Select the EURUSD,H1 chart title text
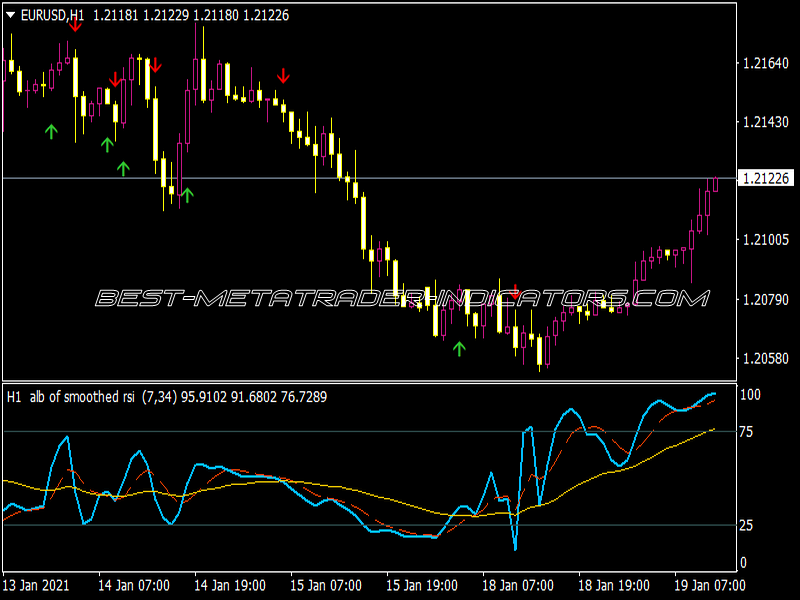Viewport: 800px width, 600px height. click(x=53, y=15)
